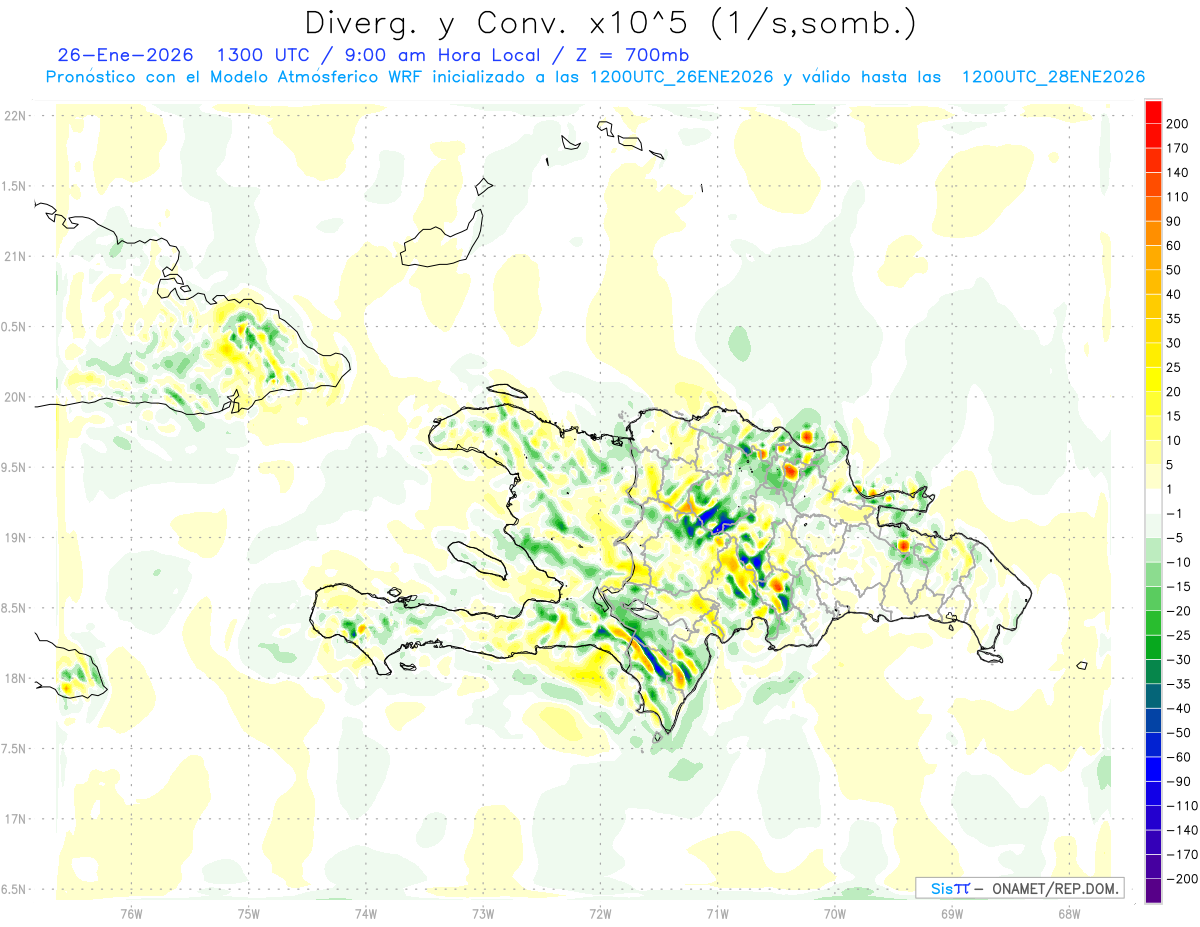The height and width of the screenshot is (927, 1200).
Task: Click the colorbar value "140" (positive)
Action: coord(1177,172)
